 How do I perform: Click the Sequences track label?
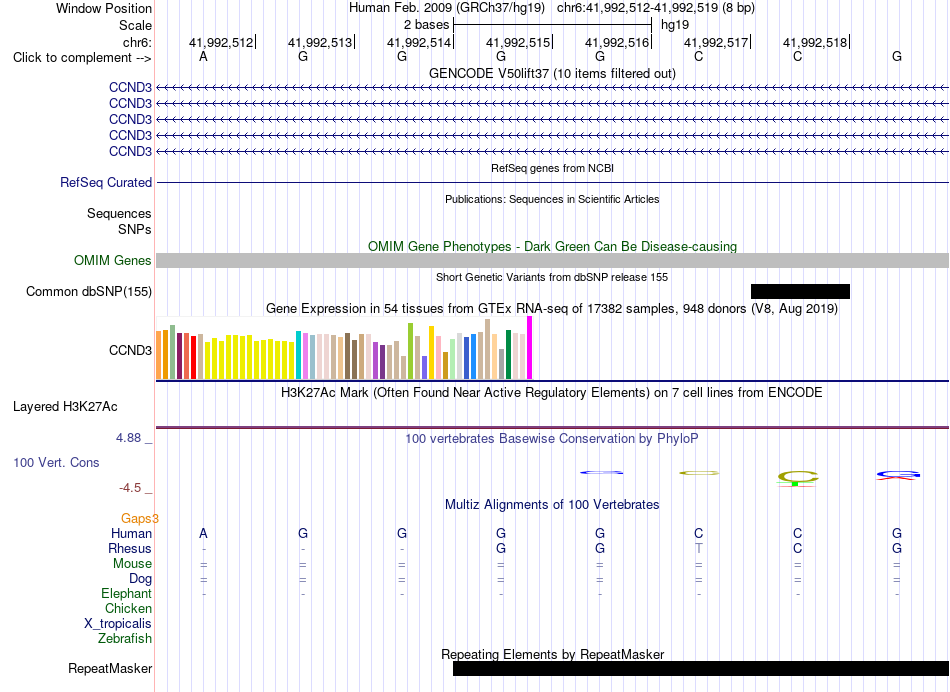(x=119, y=213)
